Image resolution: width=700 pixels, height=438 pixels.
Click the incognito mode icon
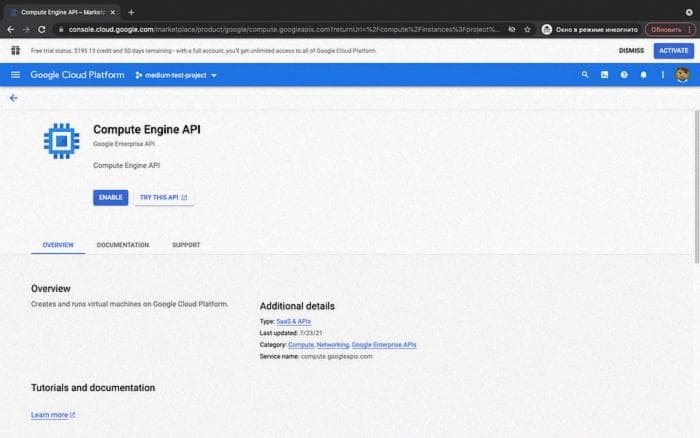(x=547, y=29)
